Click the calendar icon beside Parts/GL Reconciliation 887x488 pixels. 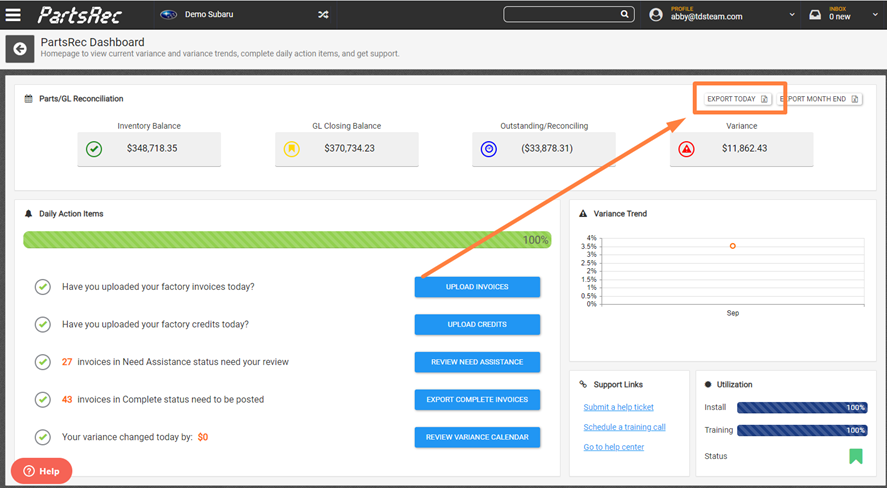pyautogui.click(x=28, y=99)
